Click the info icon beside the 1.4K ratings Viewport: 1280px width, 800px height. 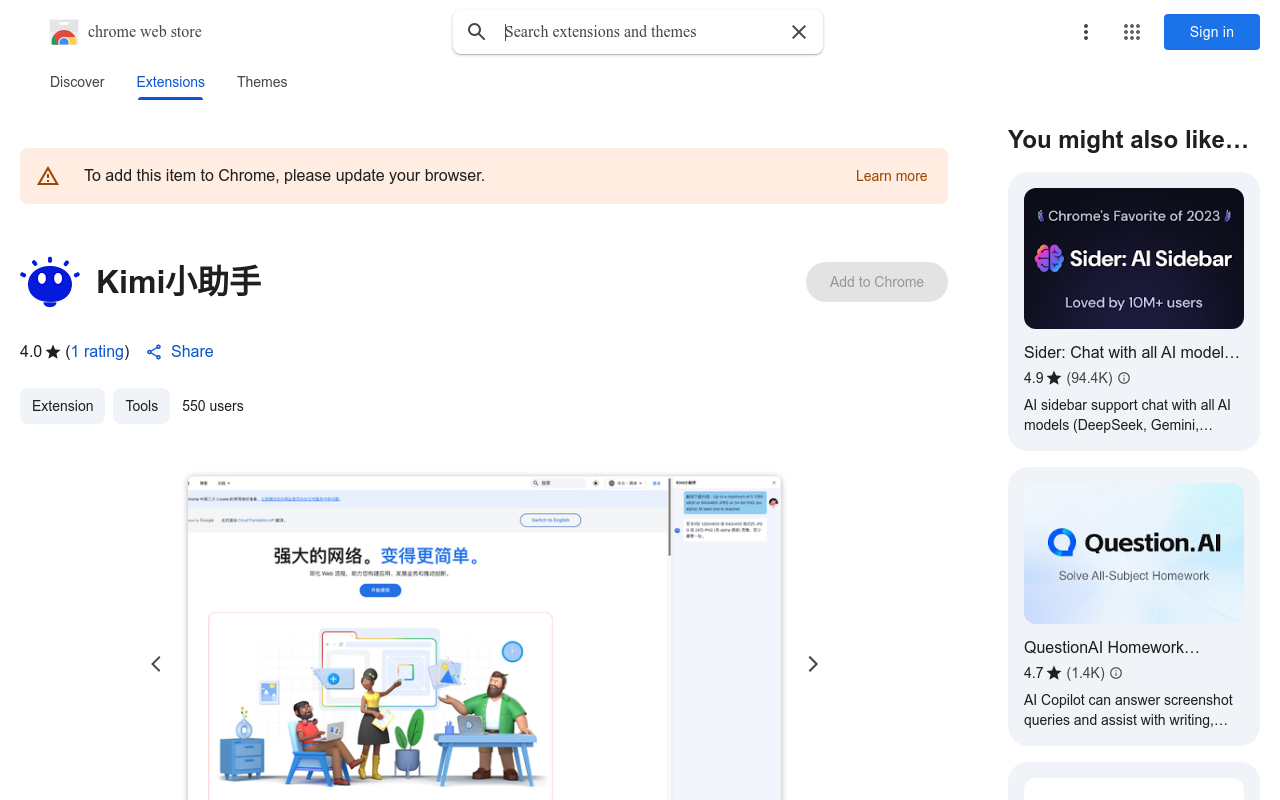[1116, 673]
